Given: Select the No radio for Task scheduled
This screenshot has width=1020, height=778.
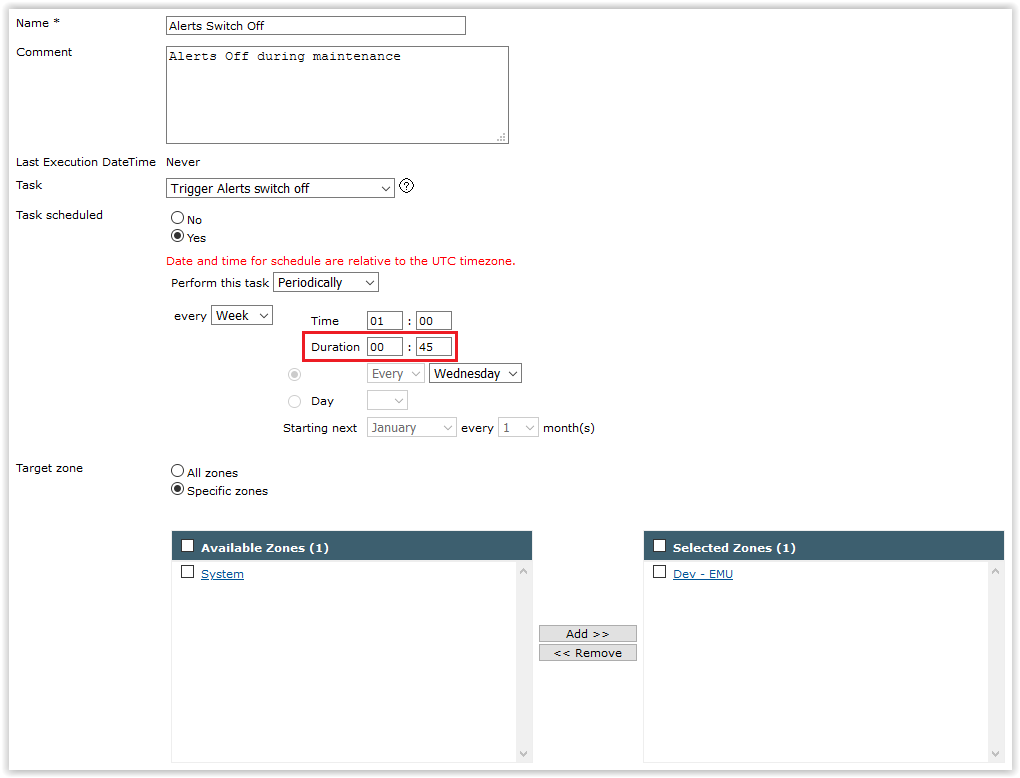Looking at the screenshot, I should [x=177, y=218].
